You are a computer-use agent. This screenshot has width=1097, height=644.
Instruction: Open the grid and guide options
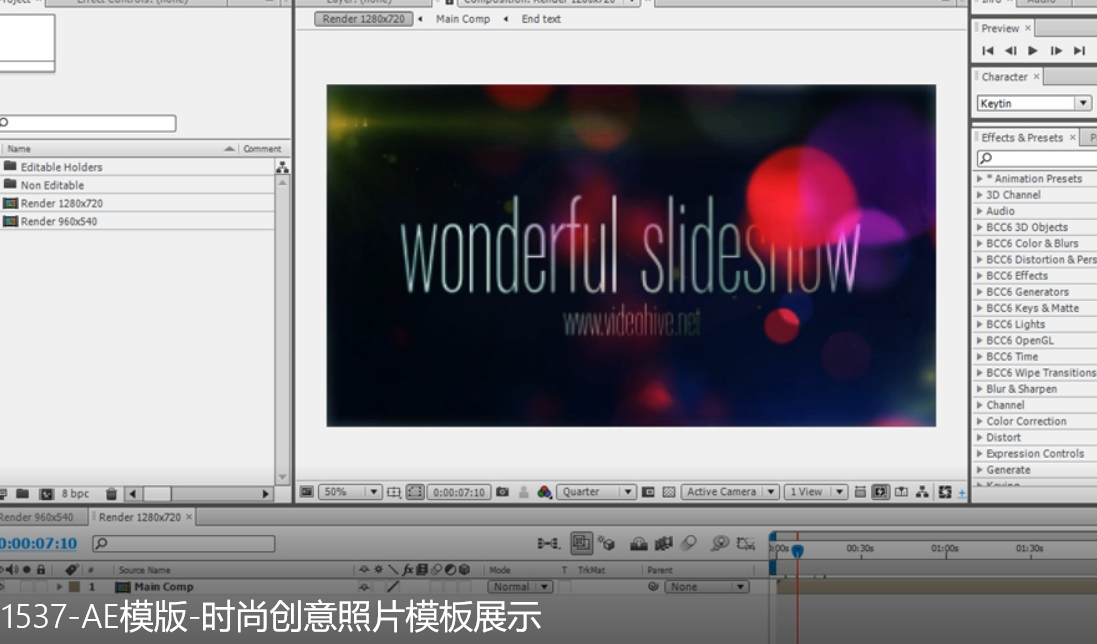tap(394, 492)
